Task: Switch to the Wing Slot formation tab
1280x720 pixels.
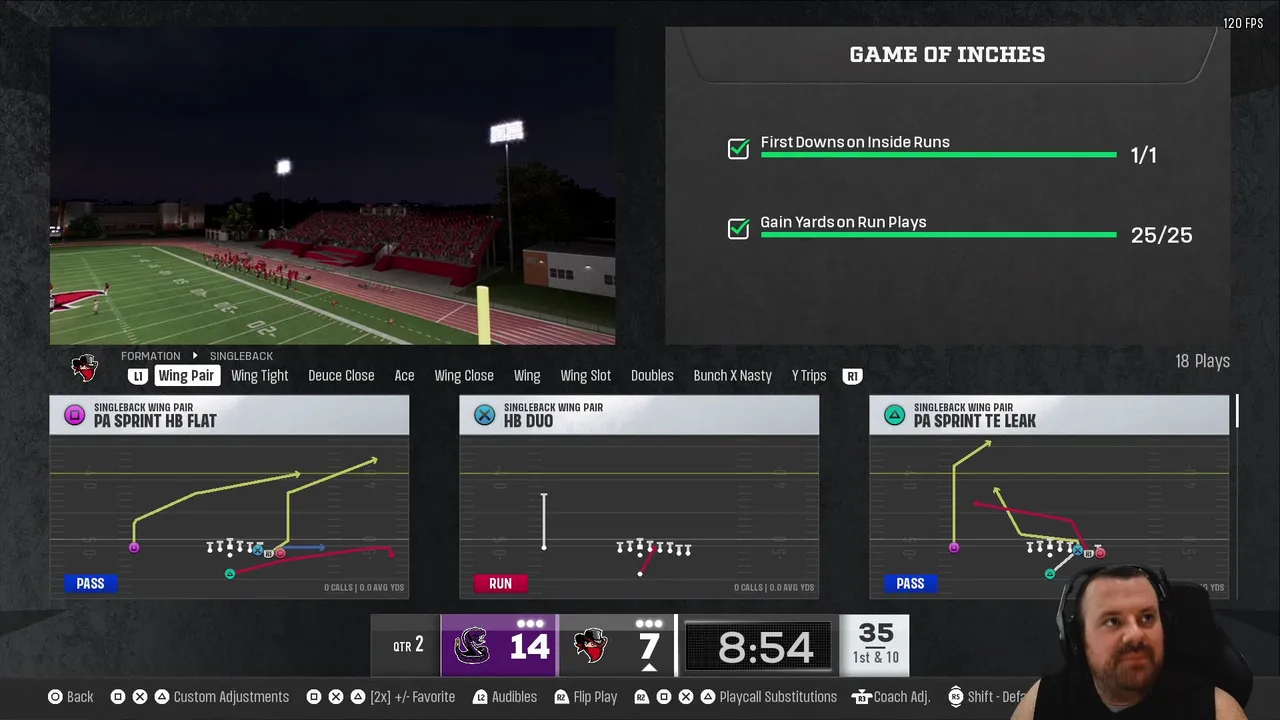Action: [x=585, y=376]
